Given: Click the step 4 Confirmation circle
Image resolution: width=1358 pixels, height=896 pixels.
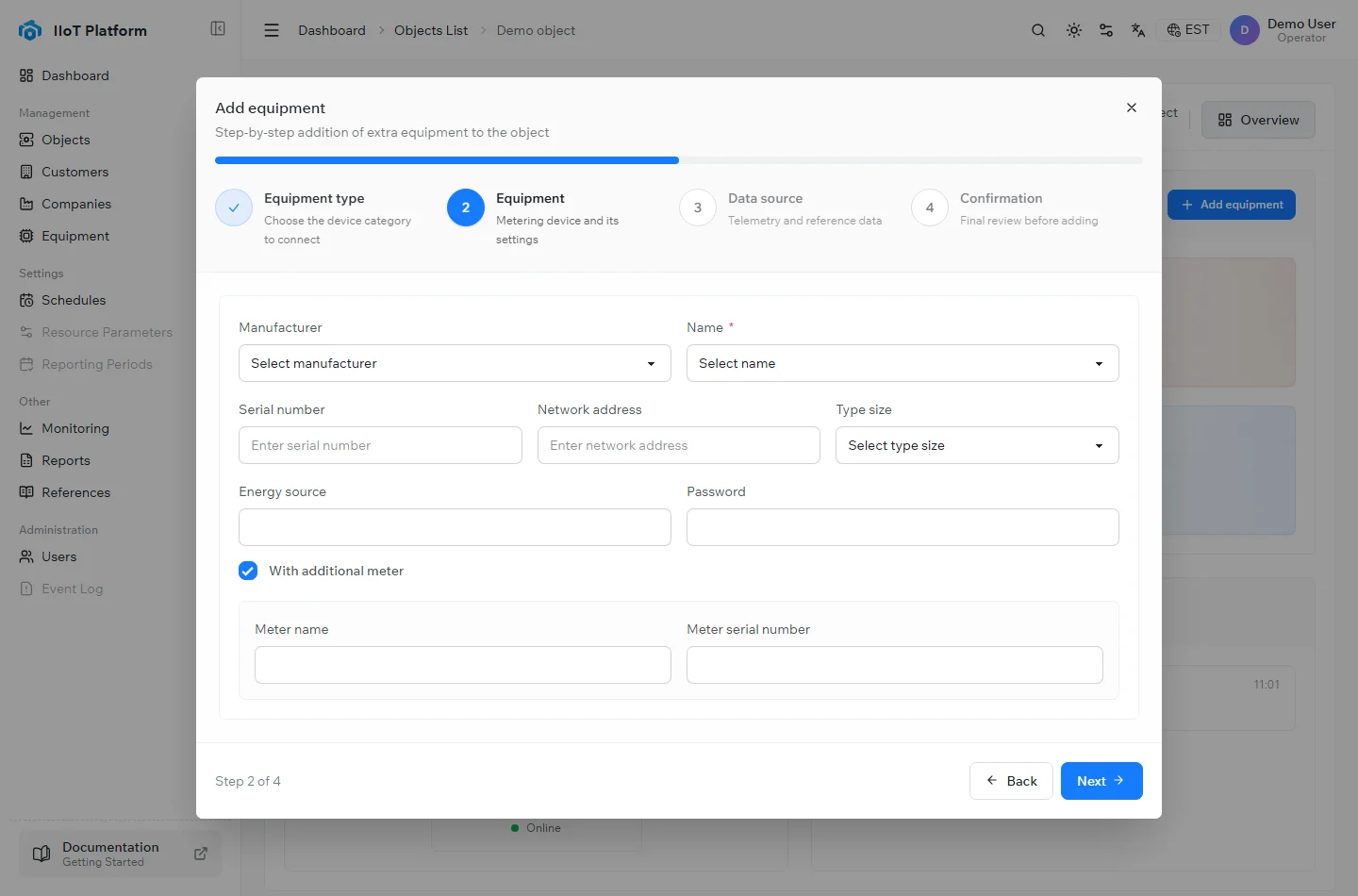Looking at the screenshot, I should [x=930, y=207].
